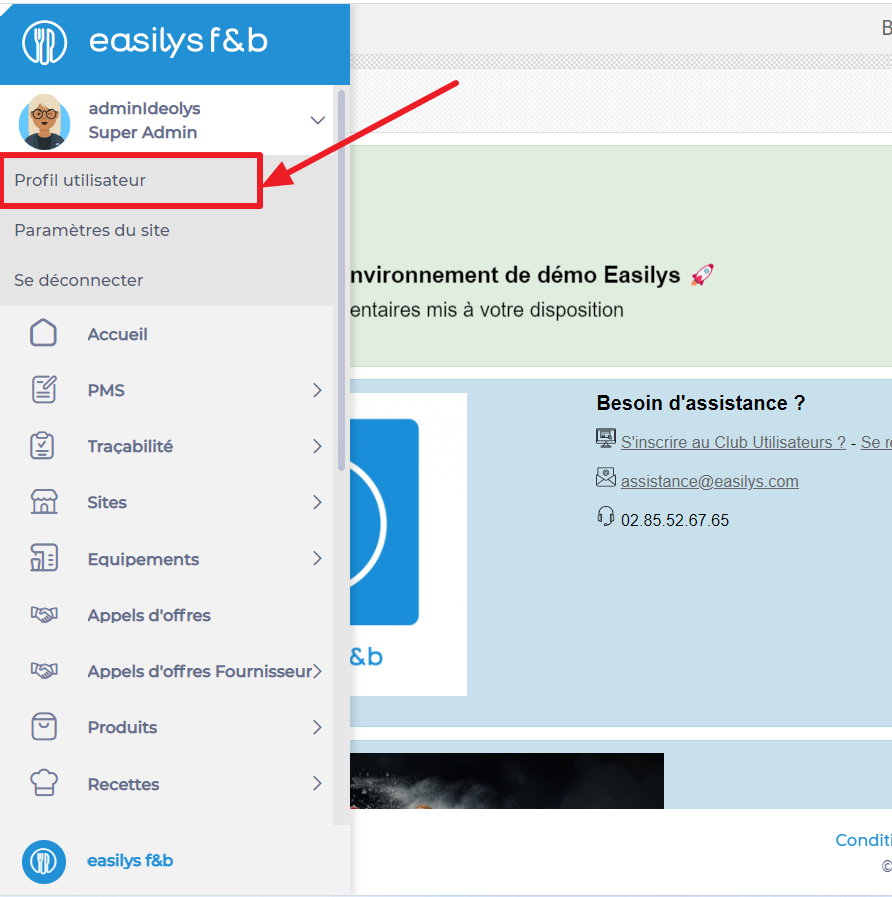Open the Traçabilité menu item
This screenshot has width=892, height=897.
pos(130,446)
